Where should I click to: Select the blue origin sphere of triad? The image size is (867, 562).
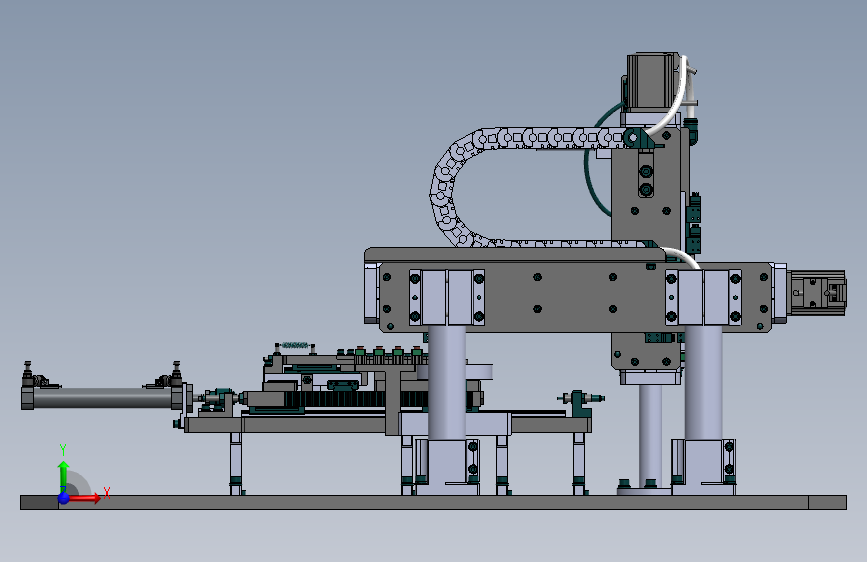64,498
